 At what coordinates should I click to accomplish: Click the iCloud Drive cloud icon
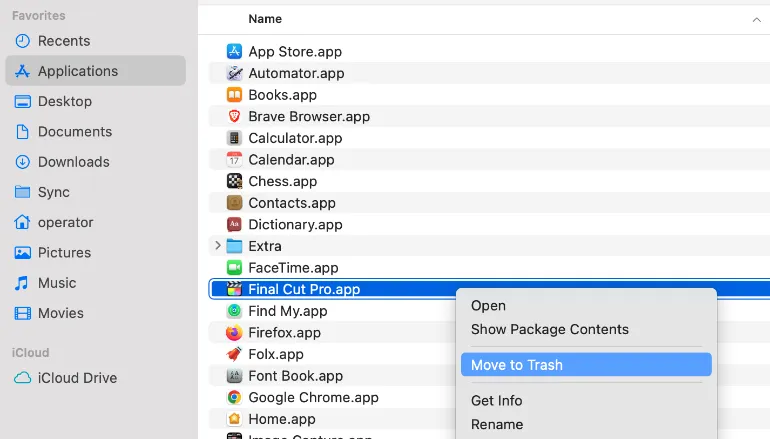(23, 378)
